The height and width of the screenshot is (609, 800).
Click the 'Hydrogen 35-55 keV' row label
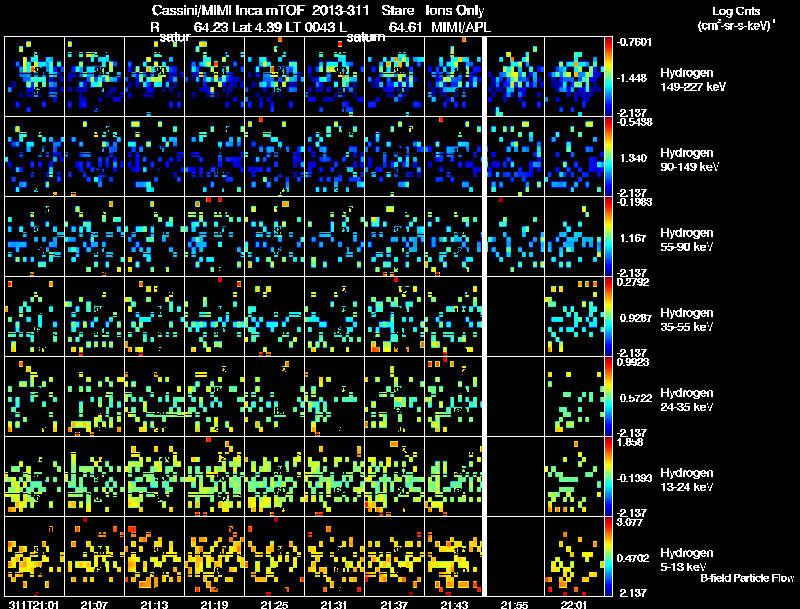[687, 320]
